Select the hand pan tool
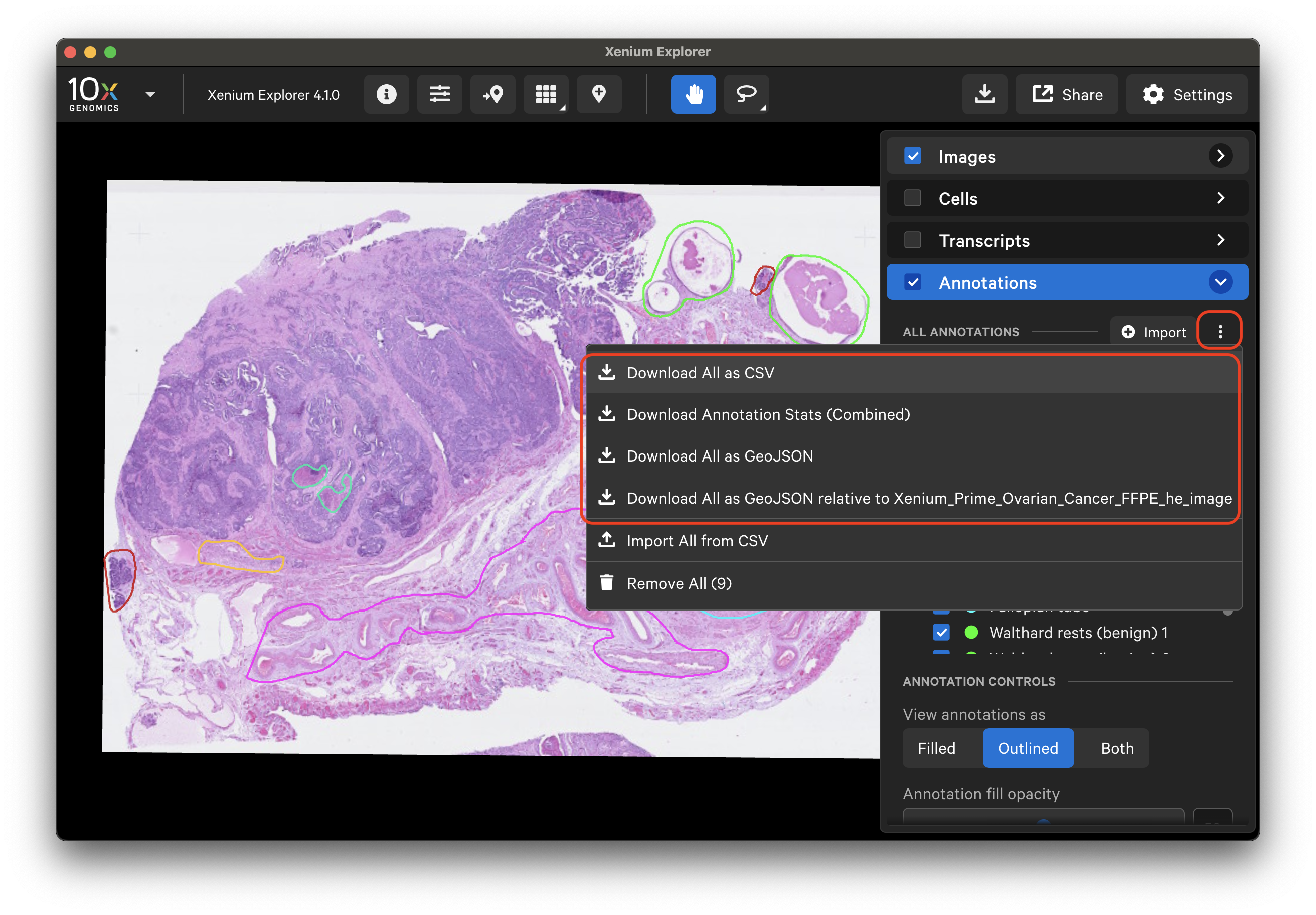The image size is (1316, 915). 693,95
